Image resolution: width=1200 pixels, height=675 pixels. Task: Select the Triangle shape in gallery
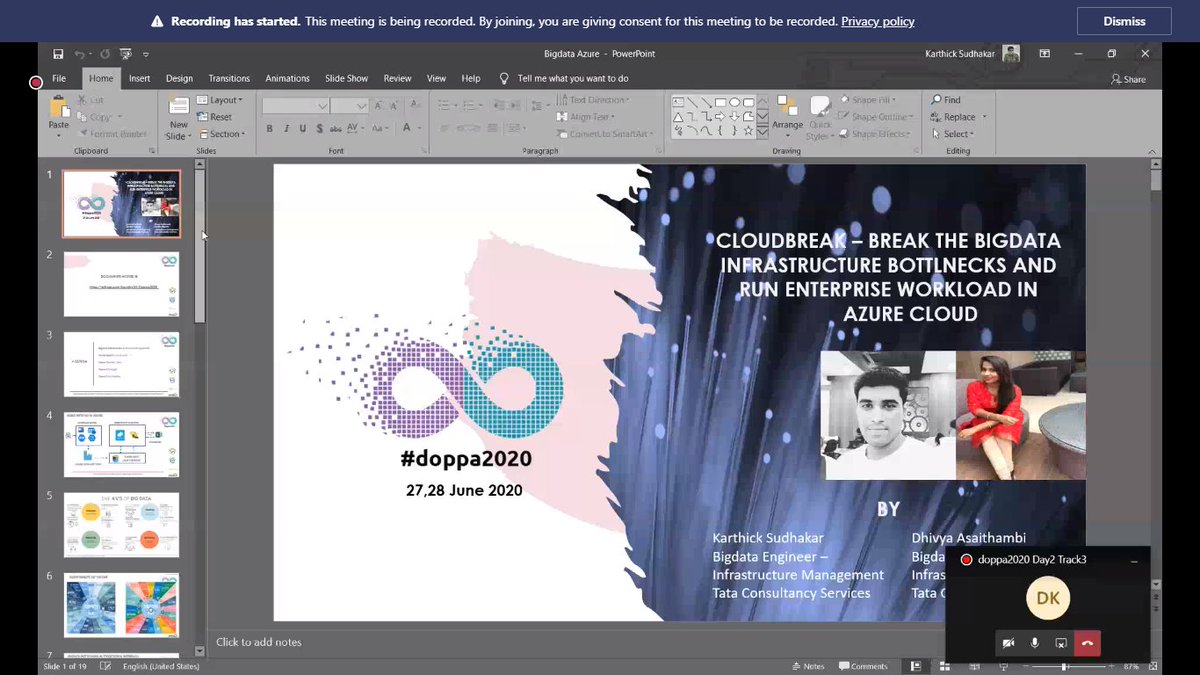677,116
